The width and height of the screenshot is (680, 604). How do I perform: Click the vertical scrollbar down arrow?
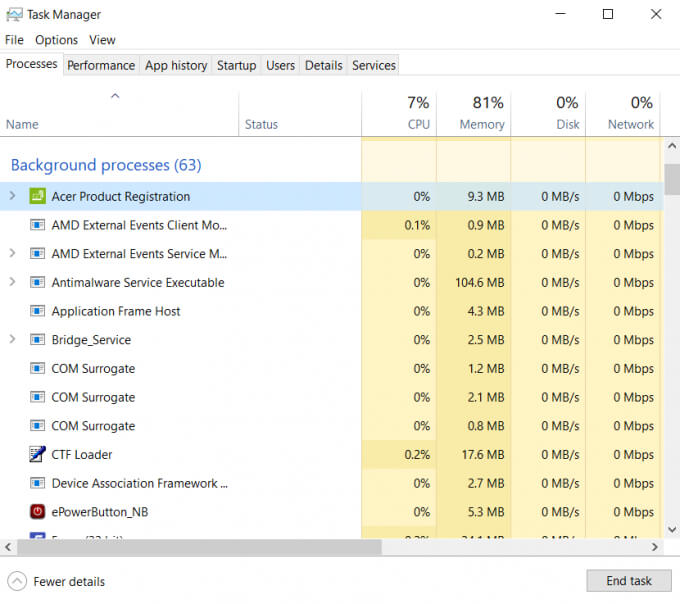(x=672, y=530)
